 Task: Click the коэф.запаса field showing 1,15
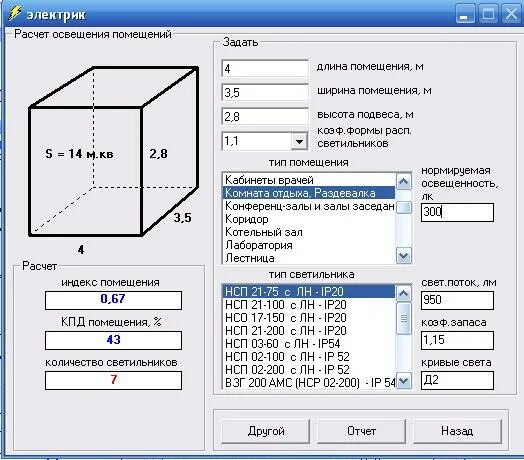457,340
